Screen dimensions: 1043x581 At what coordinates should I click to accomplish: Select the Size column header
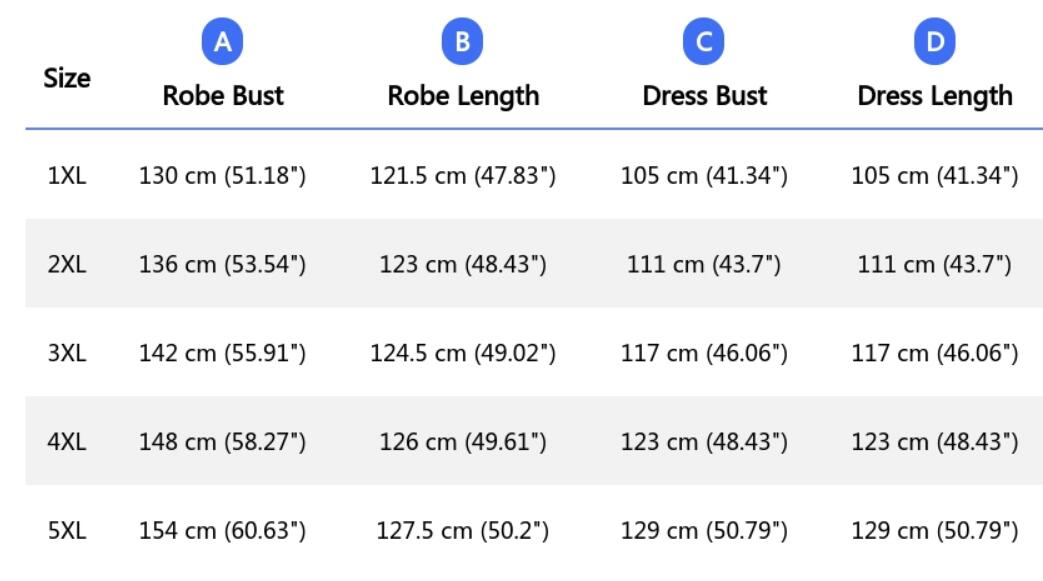[67, 79]
